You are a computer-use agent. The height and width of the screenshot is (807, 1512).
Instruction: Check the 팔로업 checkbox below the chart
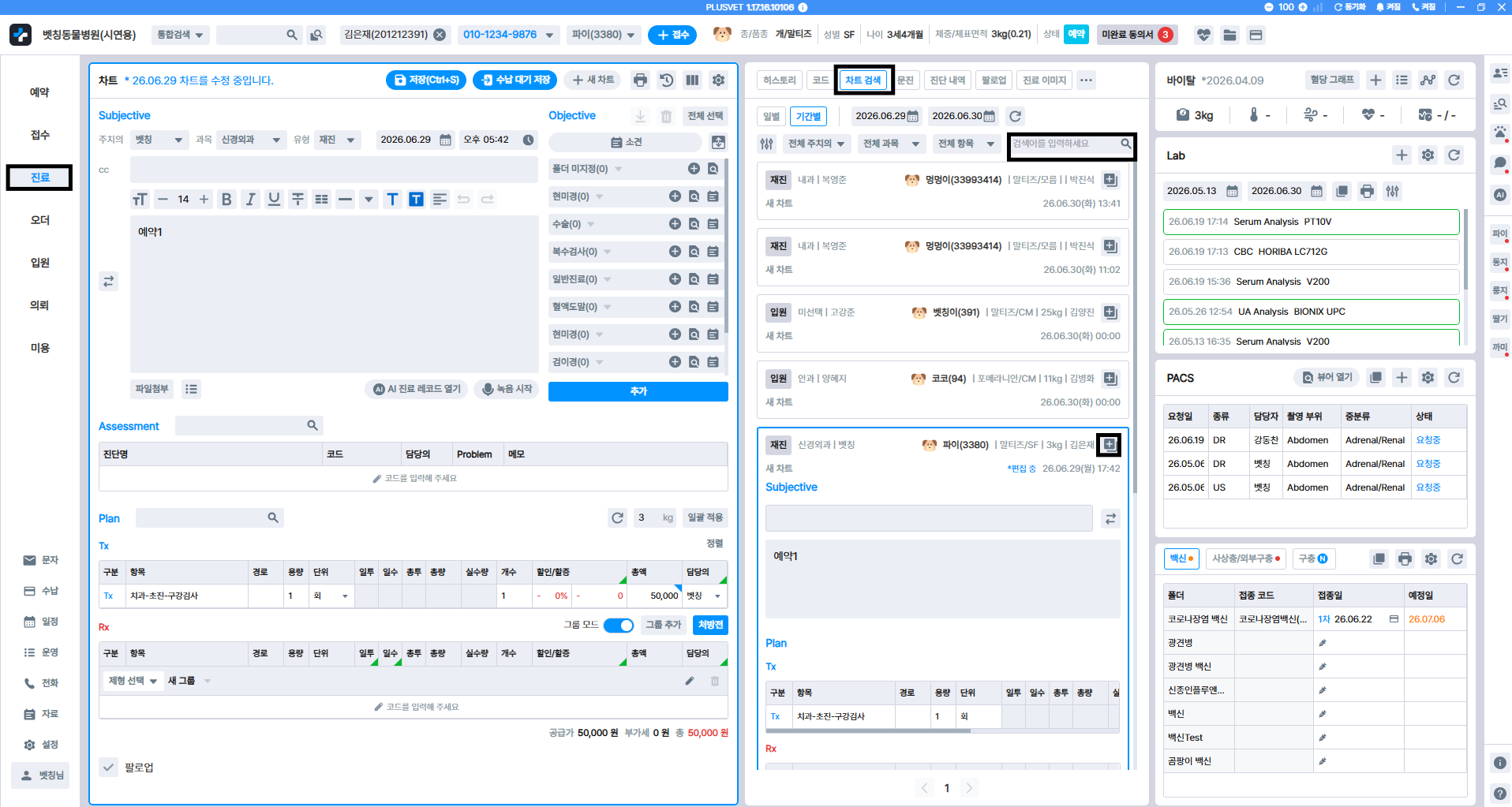(x=109, y=768)
